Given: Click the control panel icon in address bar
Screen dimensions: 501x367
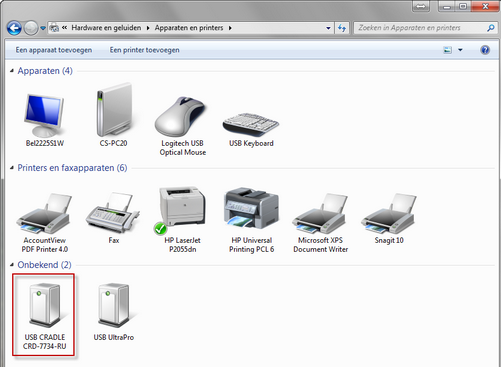Looking at the screenshot, I should point(54,28).
